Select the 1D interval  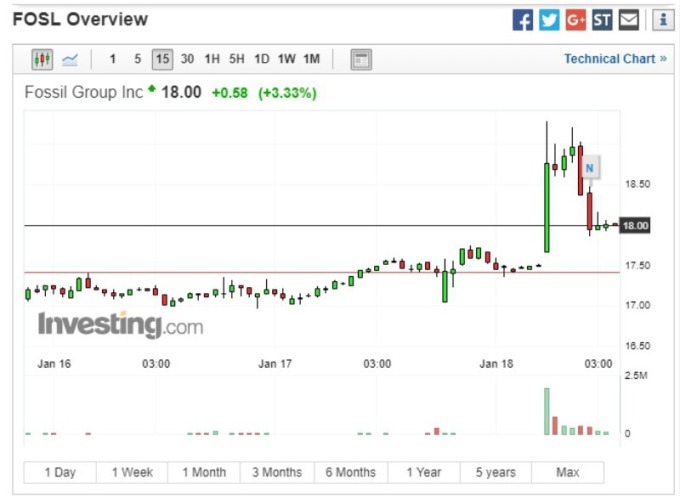coord(262,59)
